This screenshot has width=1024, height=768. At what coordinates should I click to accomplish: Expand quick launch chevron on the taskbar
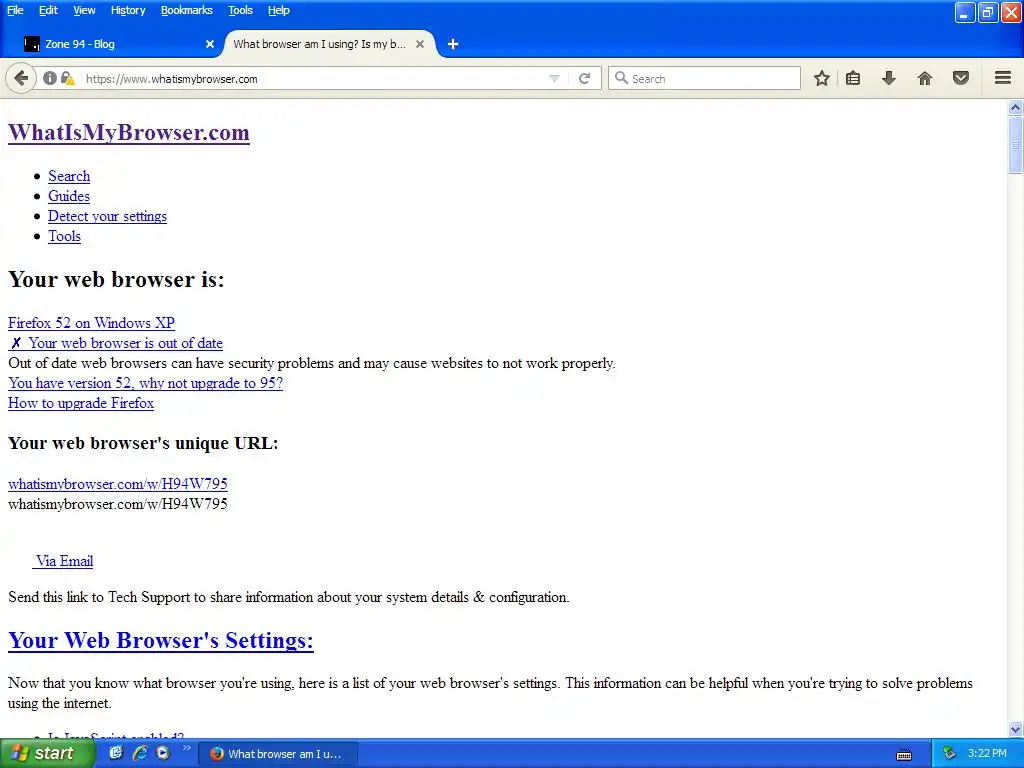tap(186, 748)
